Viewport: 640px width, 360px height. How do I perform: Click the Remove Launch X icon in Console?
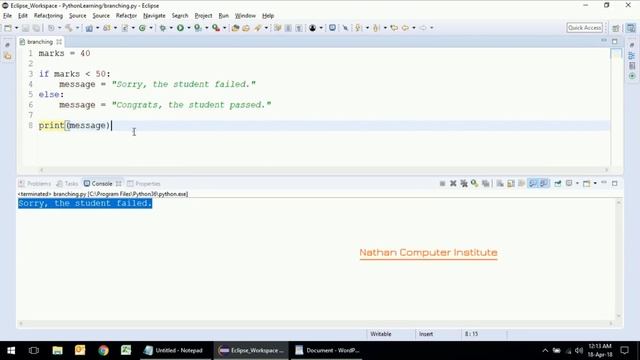453,184
